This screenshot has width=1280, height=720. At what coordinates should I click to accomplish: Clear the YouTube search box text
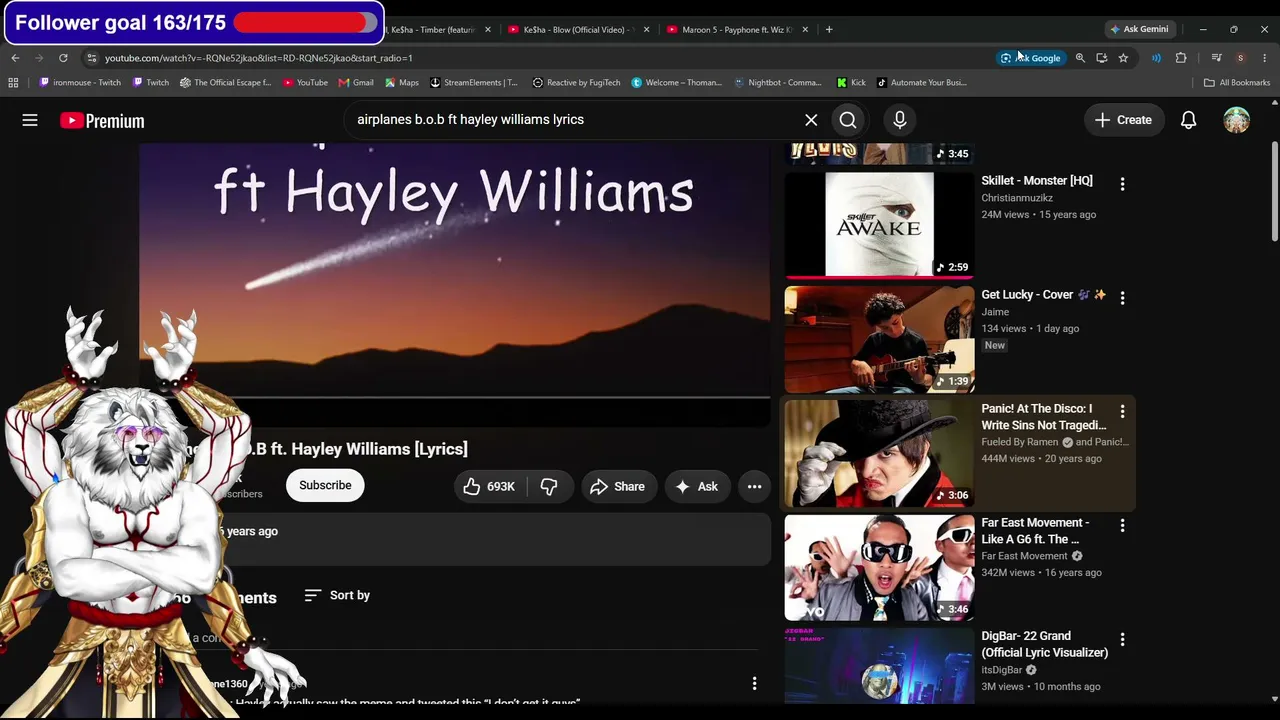coord(811,120)
